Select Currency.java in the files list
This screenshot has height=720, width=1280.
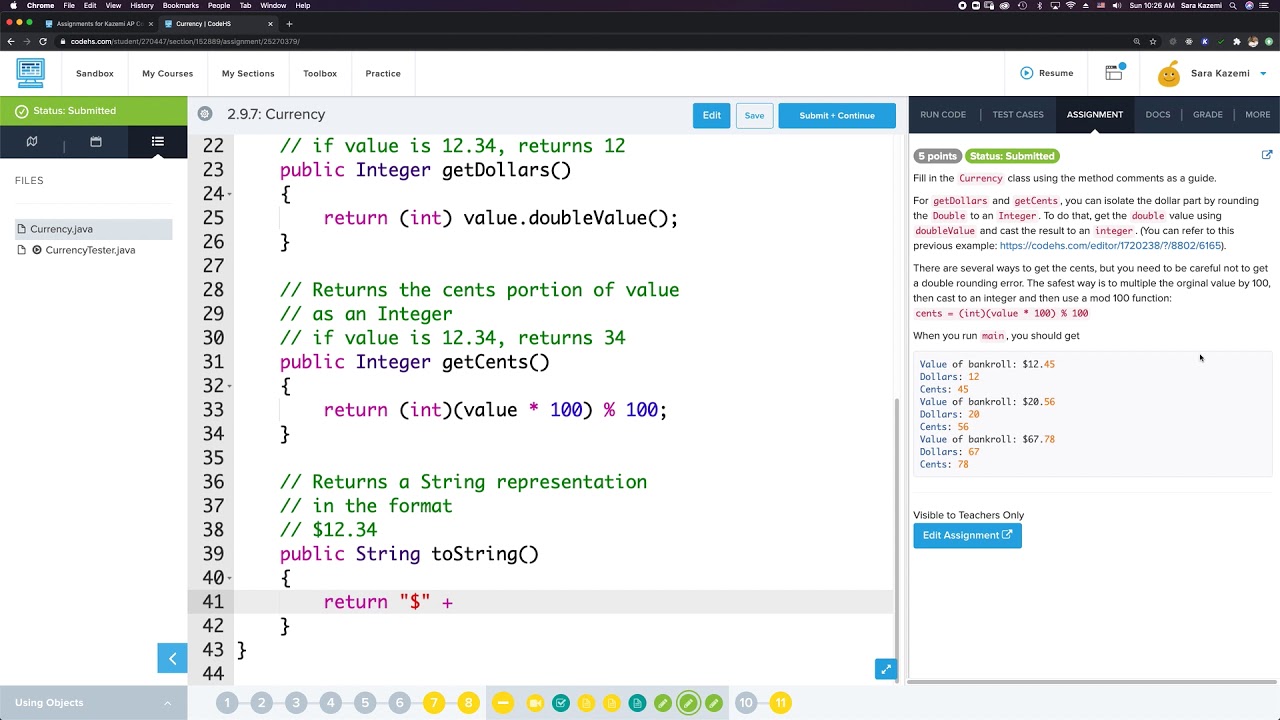pos(94,229)
